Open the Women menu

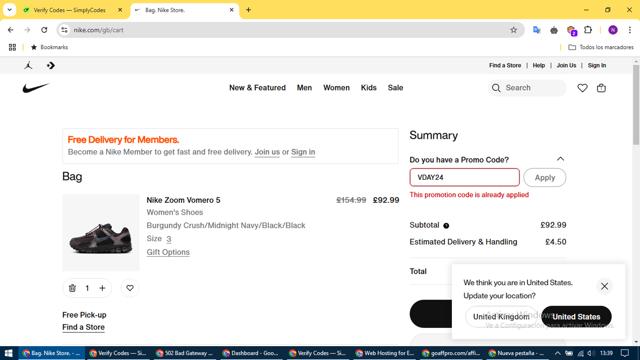click(336, 88)
